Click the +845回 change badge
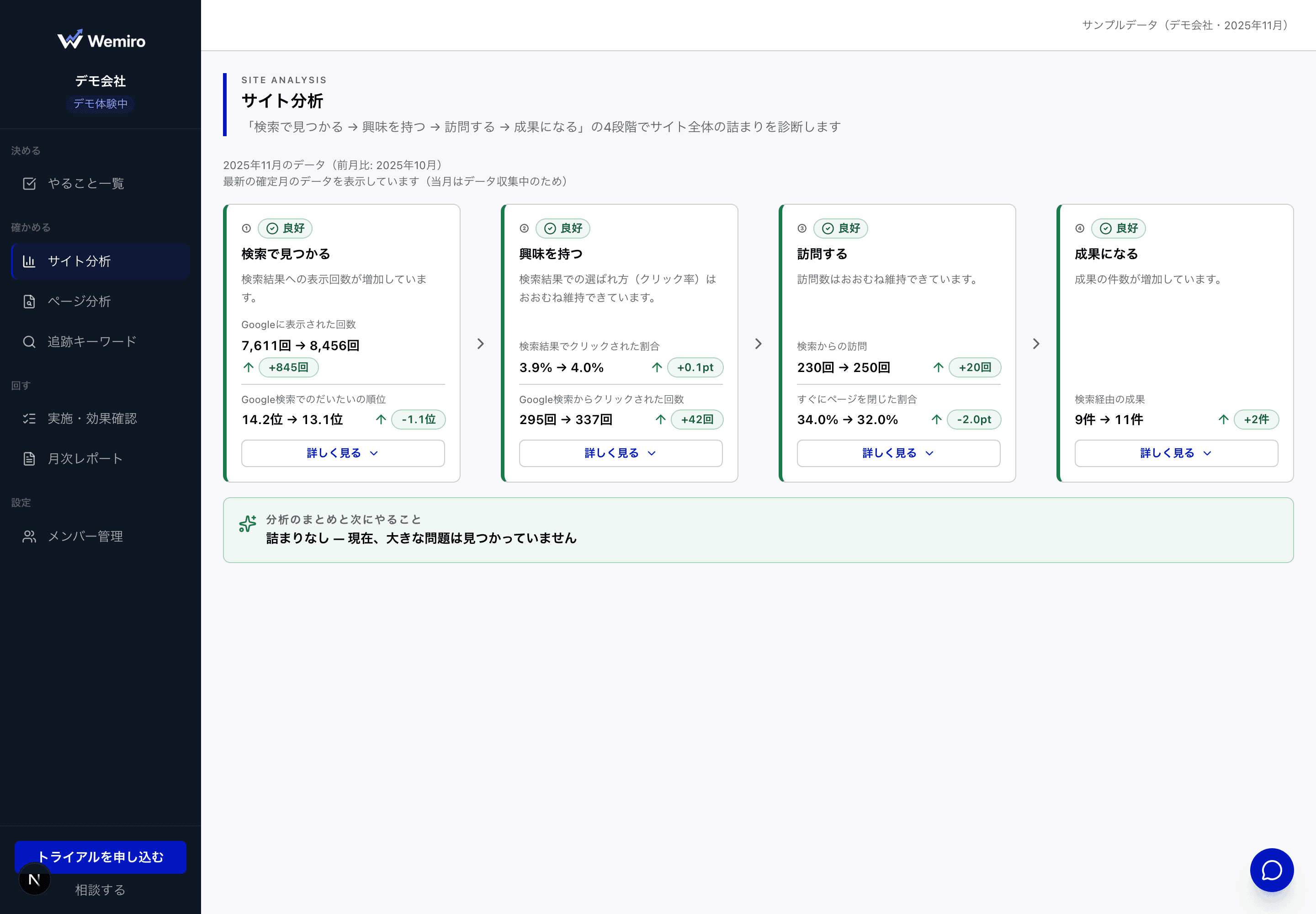Image resolution: width=1316 pixels, height=914 pixels. (289, 368)
